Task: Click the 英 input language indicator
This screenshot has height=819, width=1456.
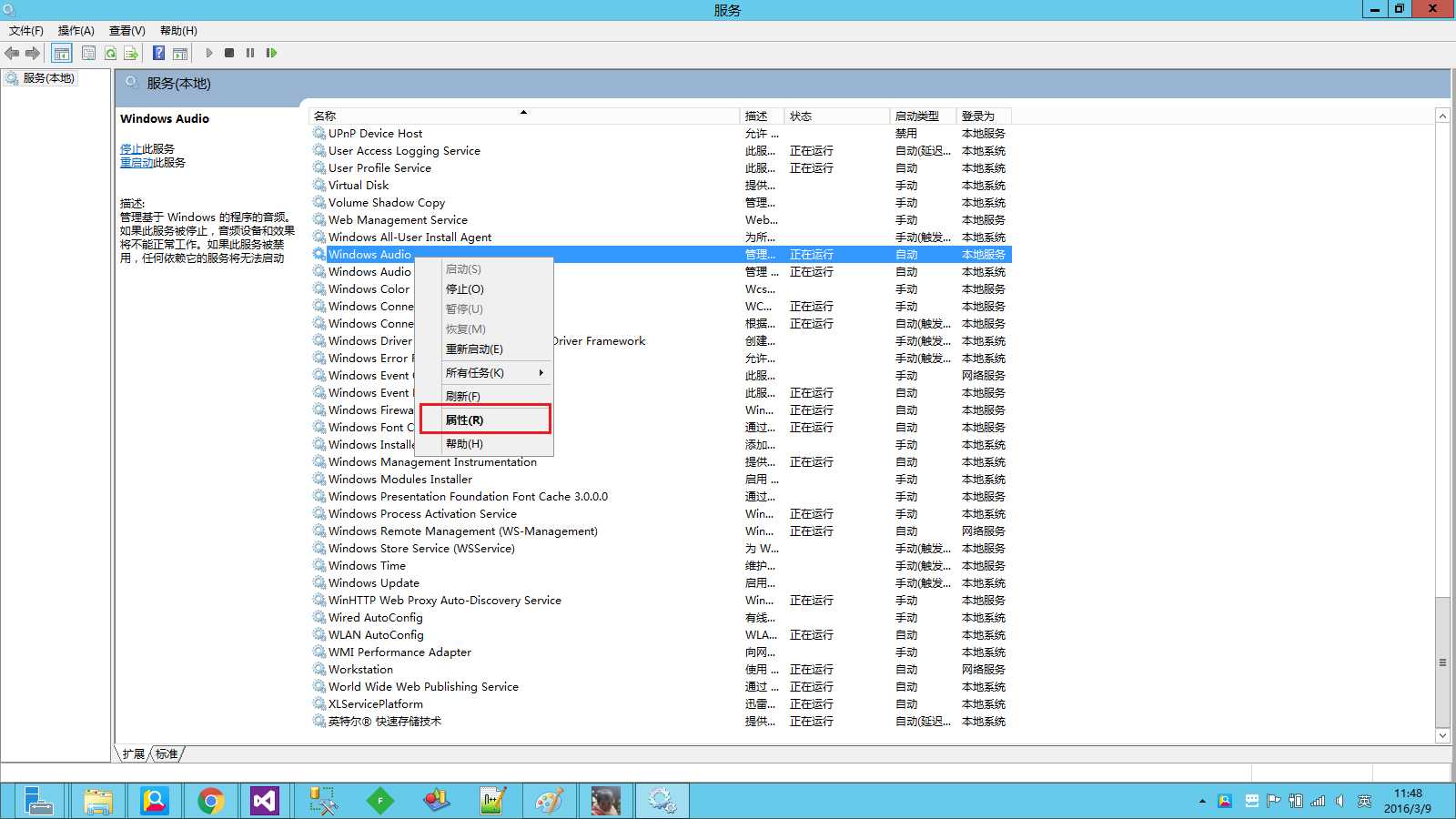Action: (1363, 801)
